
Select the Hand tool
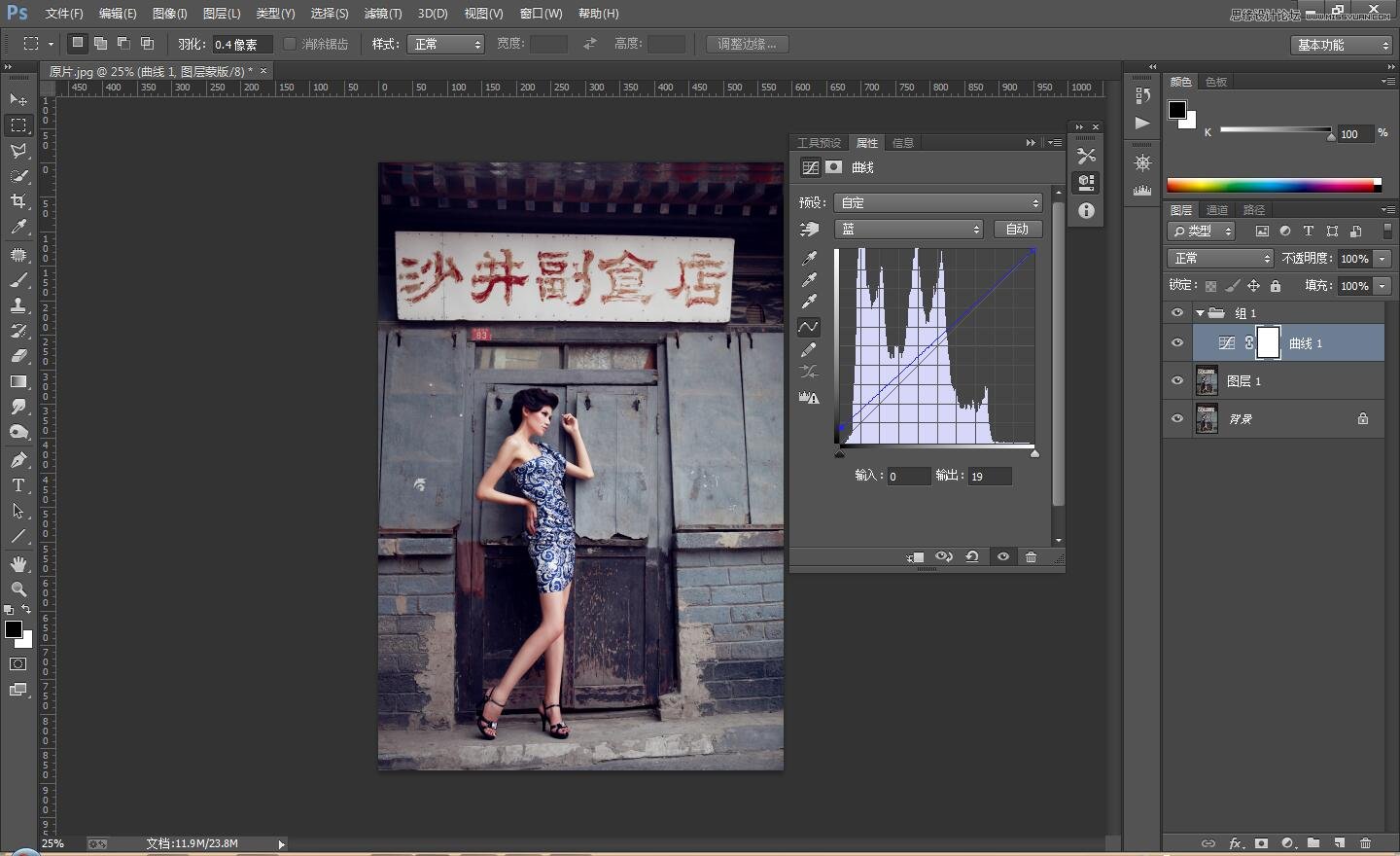coord(18,564)
